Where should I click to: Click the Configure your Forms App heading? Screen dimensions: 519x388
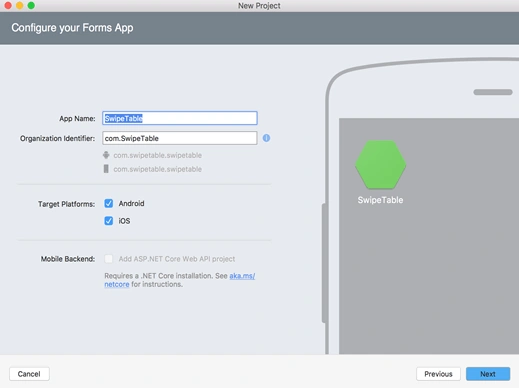[x=72, y=28]
